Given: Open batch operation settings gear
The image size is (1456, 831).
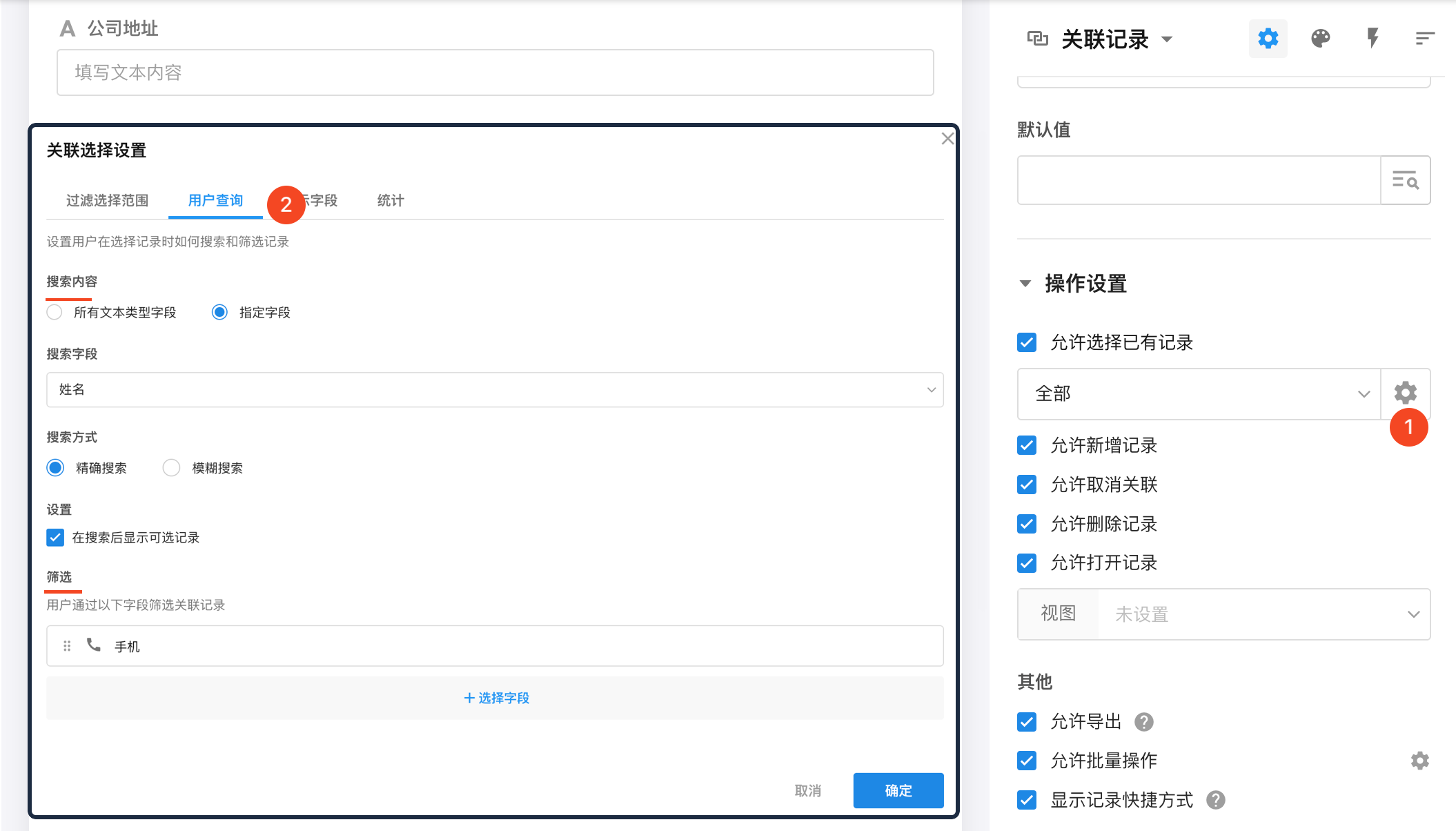Looking at the screenshot, I should (1419, 761).
